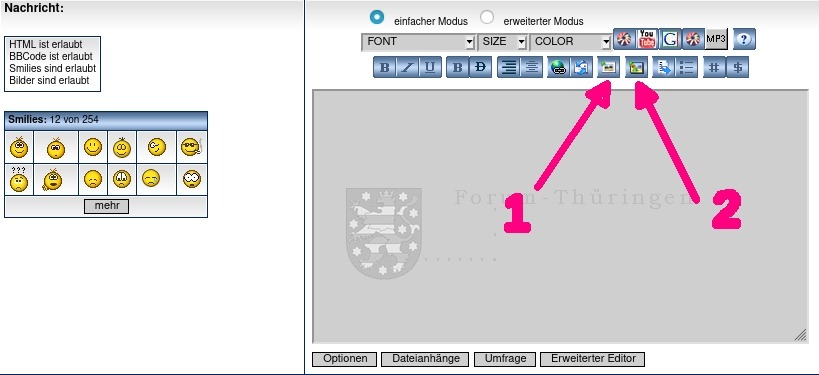
Task: Insert MP3 audio tag
Action: (716, 39)
